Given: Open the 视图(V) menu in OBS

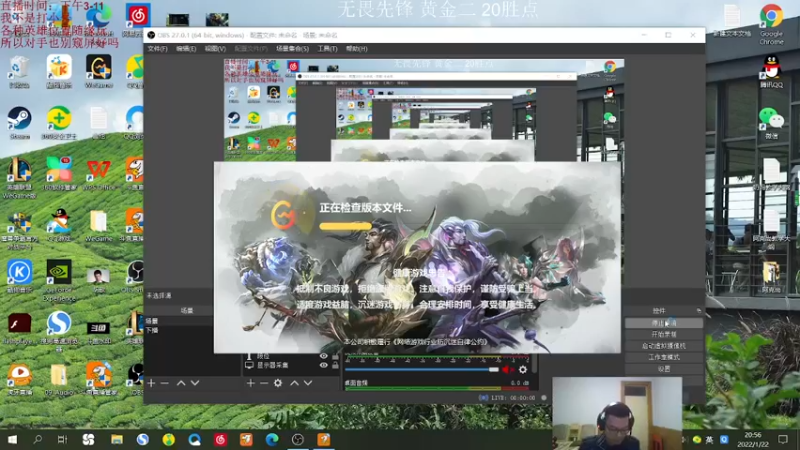Looking at the screenshot, I should tap(215, 48).
